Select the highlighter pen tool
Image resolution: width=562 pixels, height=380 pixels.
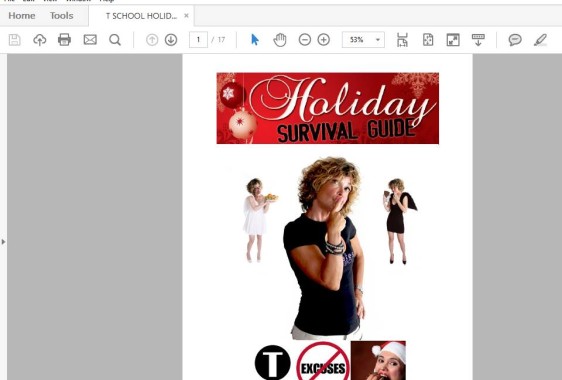coord(540,40)
